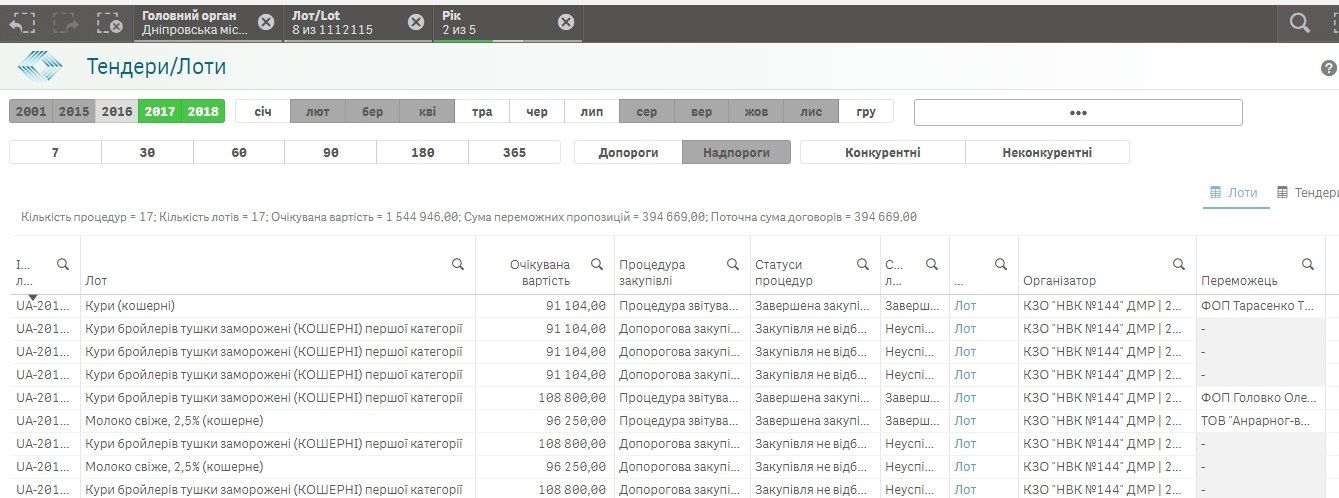Select the Конкурентні filter
Image resolution: width=1339 pixels, height=498 pixels.
coord(883,152)
